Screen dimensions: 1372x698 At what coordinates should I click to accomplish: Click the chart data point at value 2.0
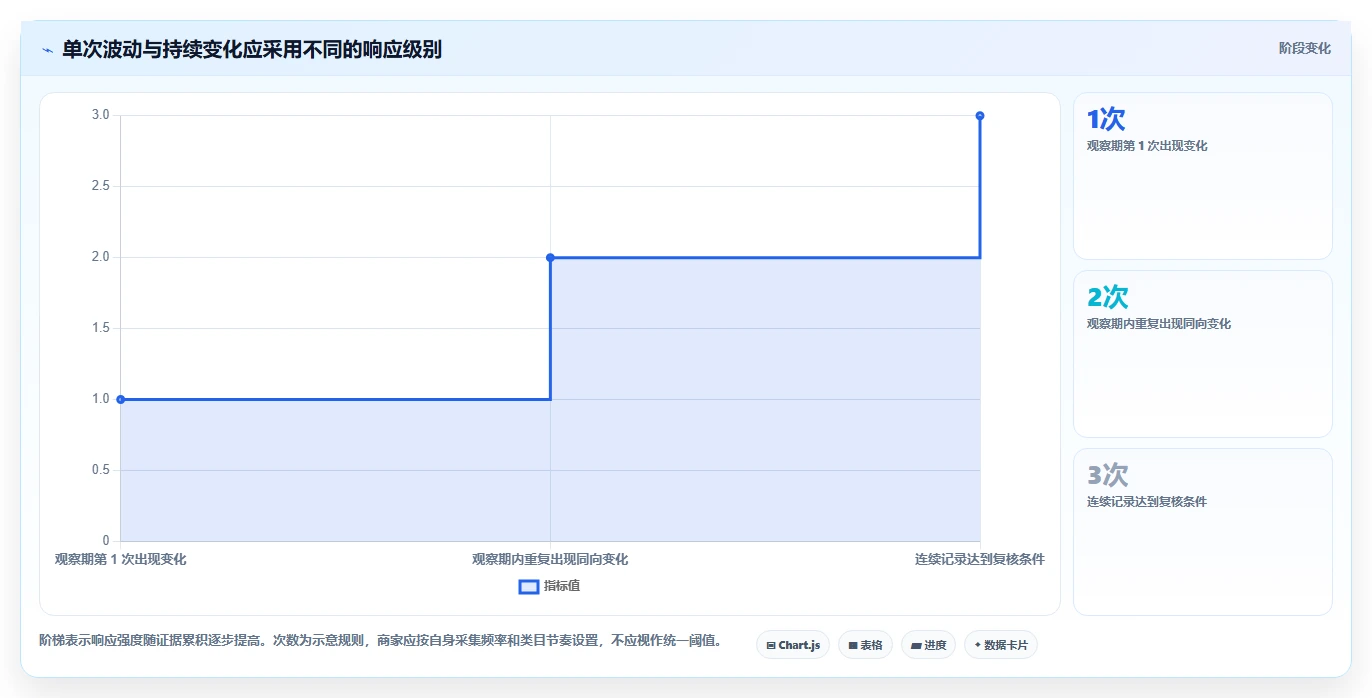click(550, 257)
